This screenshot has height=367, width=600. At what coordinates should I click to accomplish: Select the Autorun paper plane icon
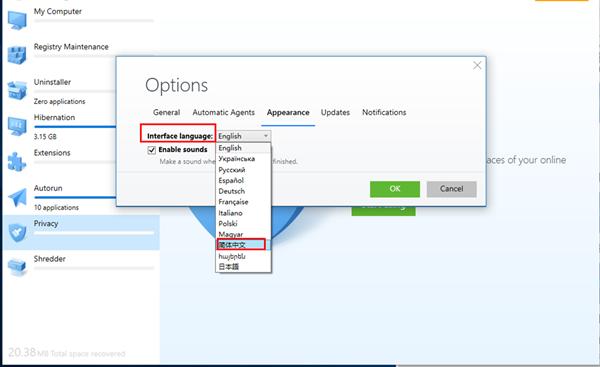(x=17, y=197)
